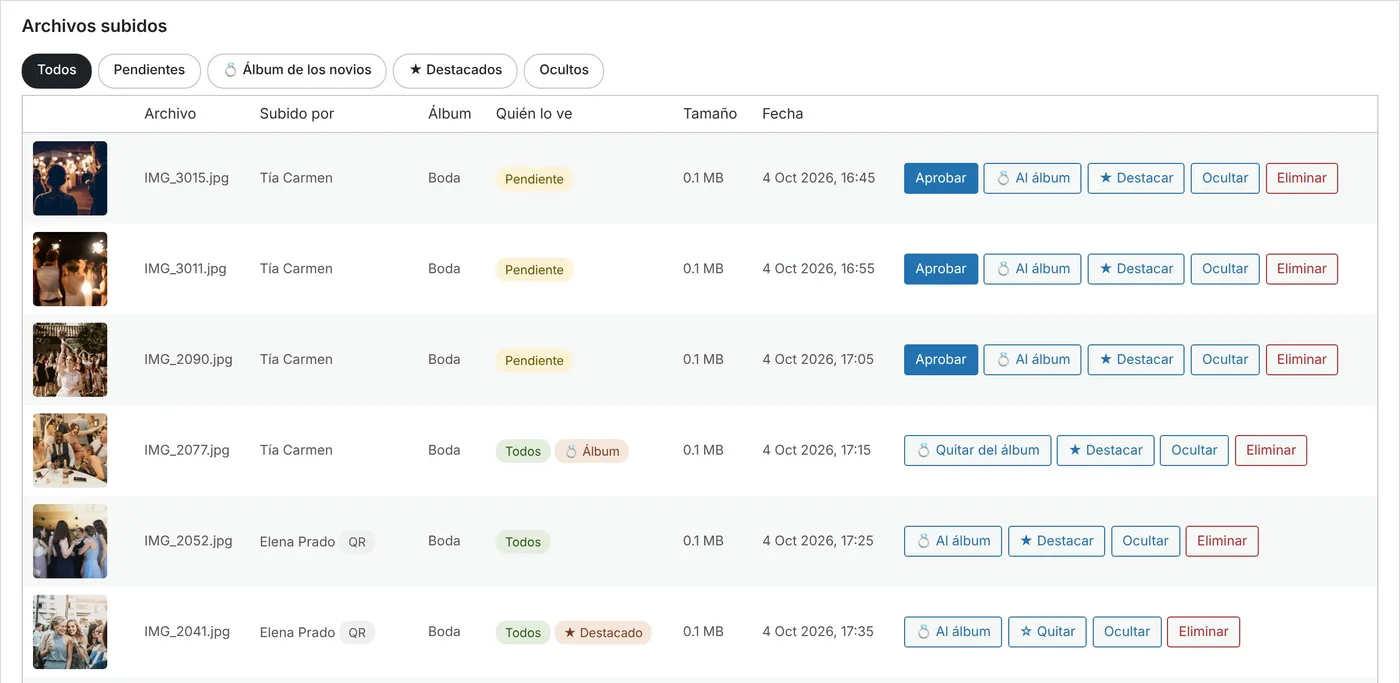This screenshot has width=1400, height=683.
Task: Open the Pendientes filter tab
Action: [149, 70]
